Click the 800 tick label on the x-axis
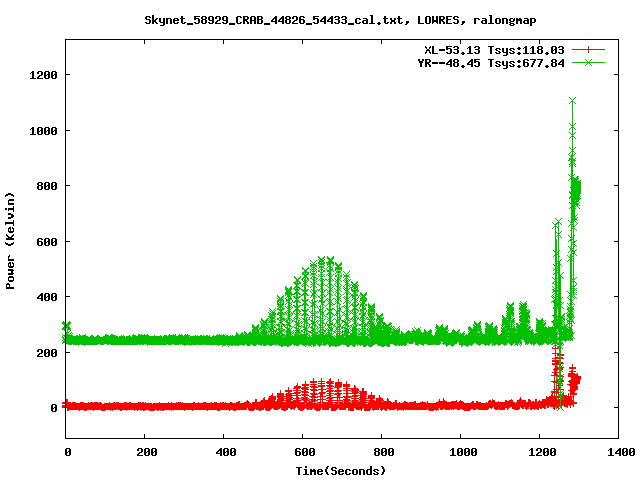 383,453
